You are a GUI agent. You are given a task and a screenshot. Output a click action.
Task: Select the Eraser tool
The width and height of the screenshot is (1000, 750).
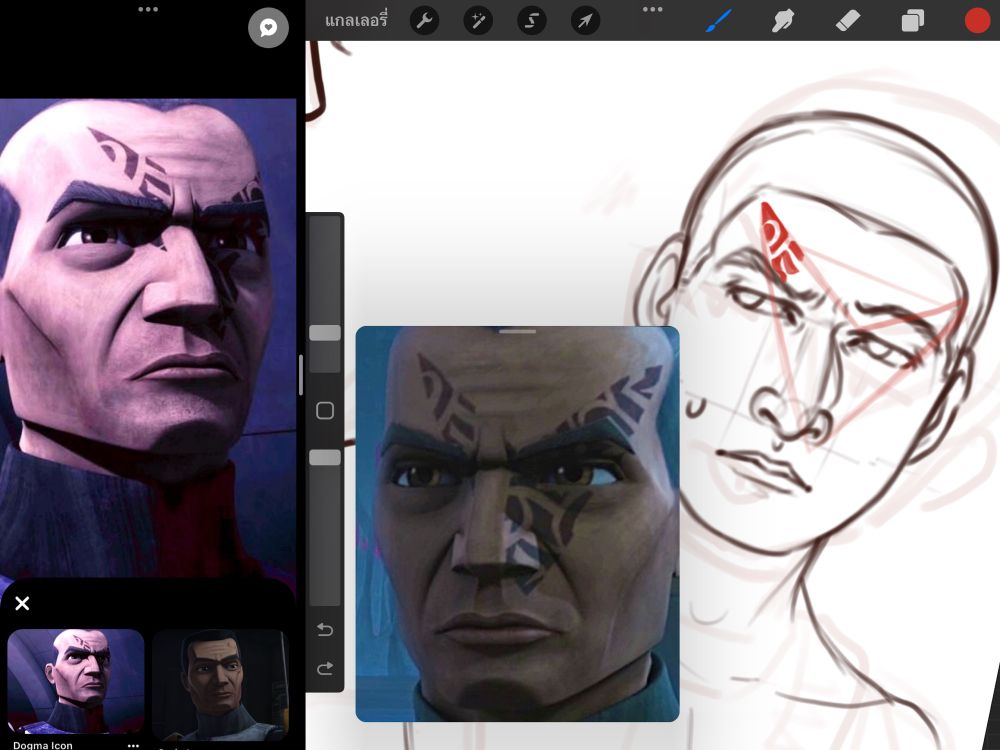848,21
